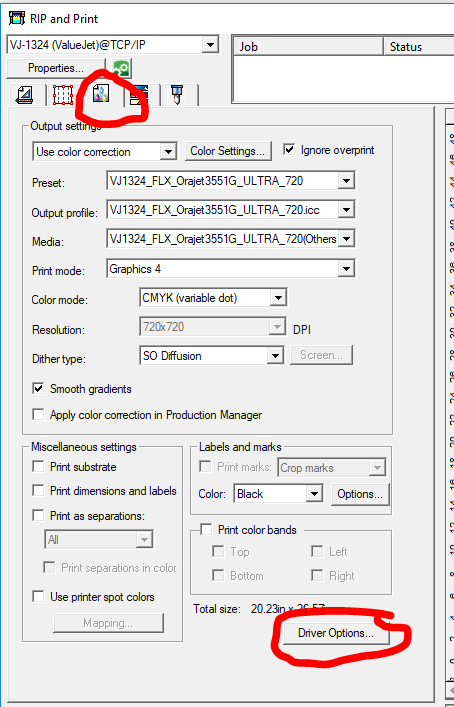Viewport: 454px width, 707px height.
Task: Click the RIP and Print title icon
Action: coord(17,19)
